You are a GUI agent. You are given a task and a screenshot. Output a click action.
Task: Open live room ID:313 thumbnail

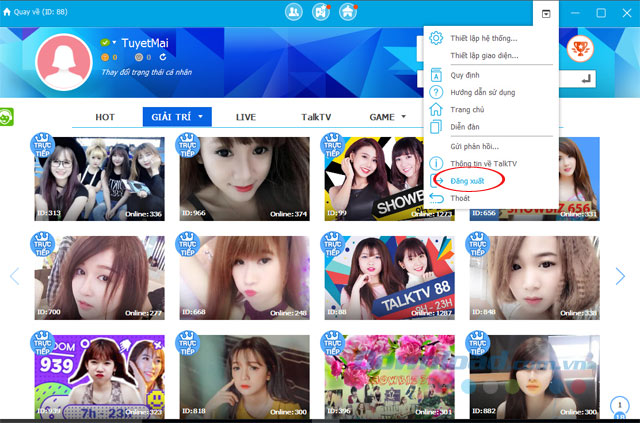pos(100,179)
